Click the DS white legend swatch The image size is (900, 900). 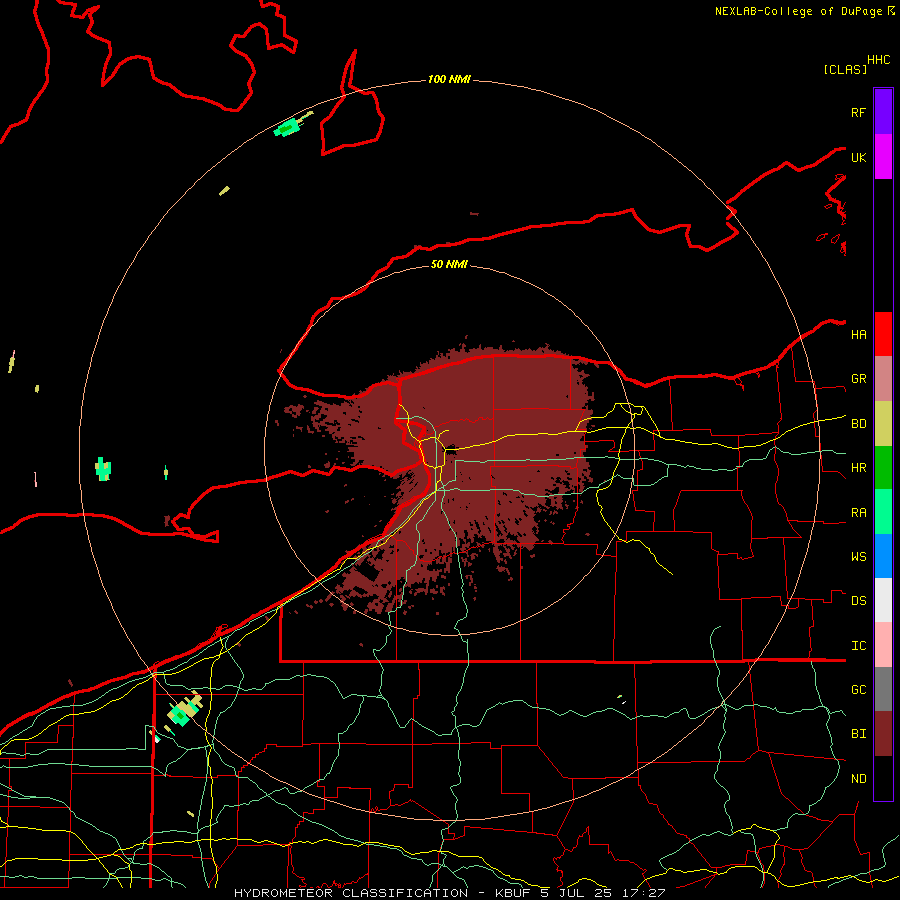coord(883,600)
